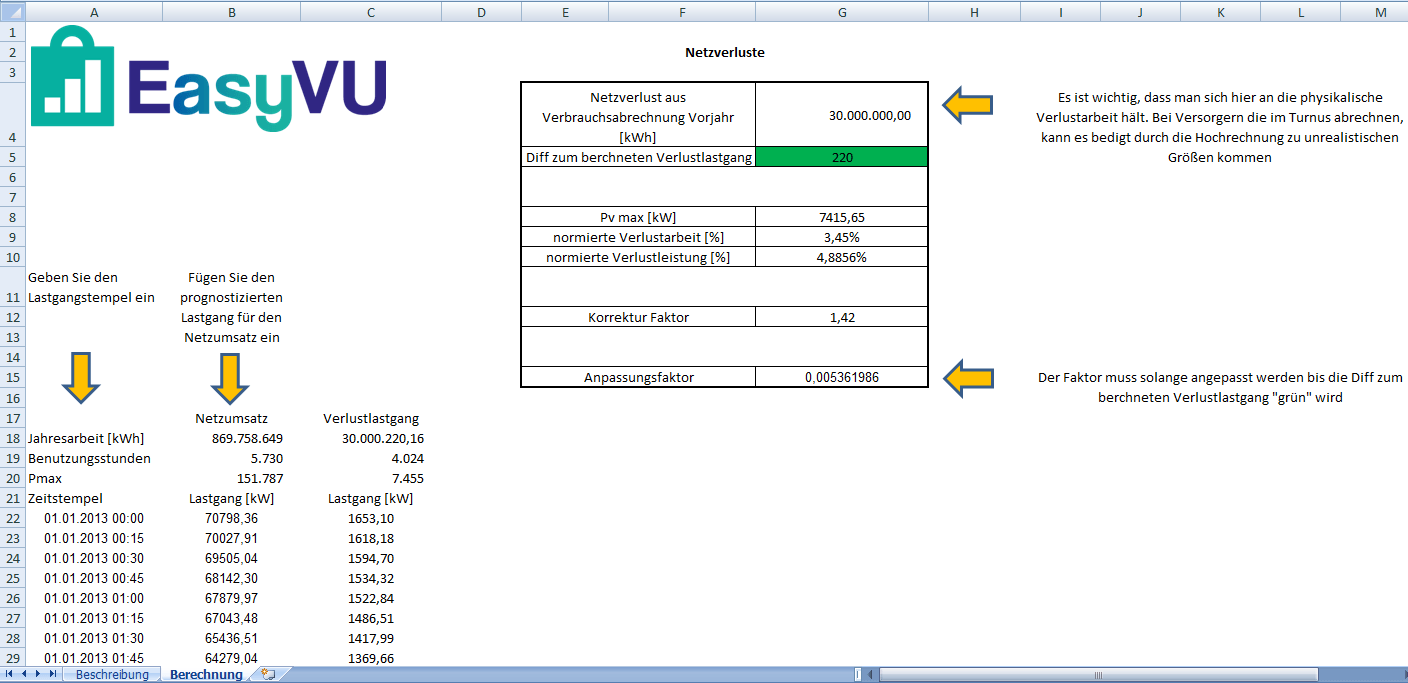Viewport: 1408px width, 683px height.
Task: Click the Korrektur Faktor value 1,42
Action: click(842, 317)
